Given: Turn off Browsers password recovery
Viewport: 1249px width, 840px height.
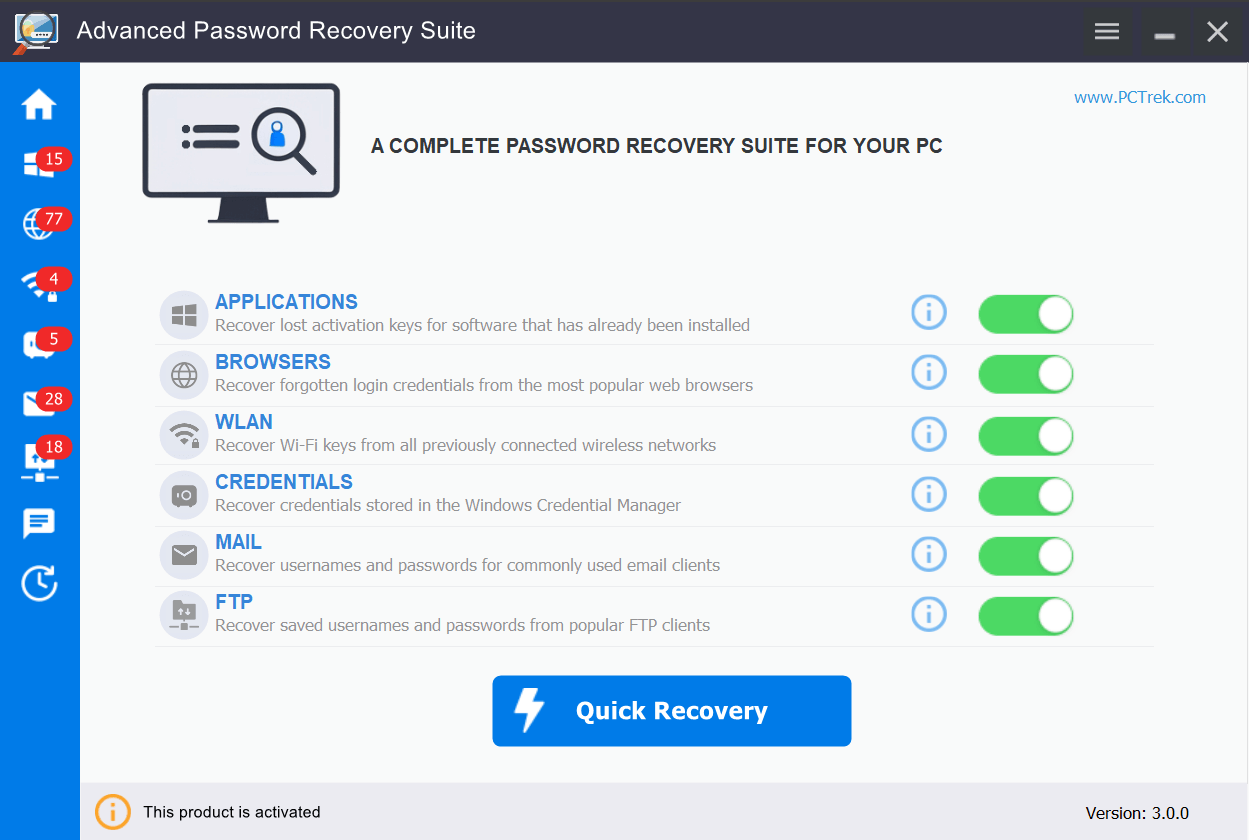Looking at the screenshot, I should (1025, 374).
